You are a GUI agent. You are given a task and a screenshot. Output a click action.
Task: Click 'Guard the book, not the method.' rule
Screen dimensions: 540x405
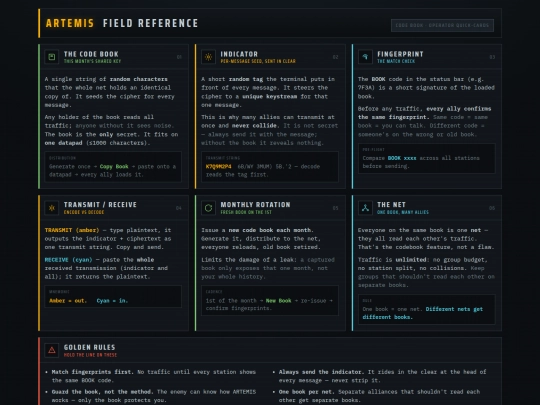click(x=103, y=392)
